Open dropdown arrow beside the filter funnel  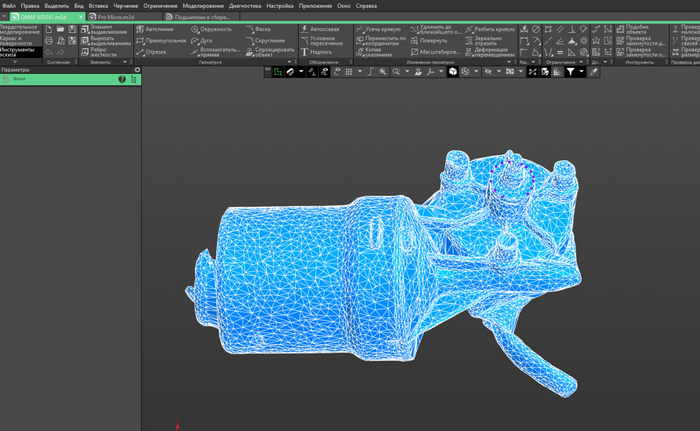[581, 72]
